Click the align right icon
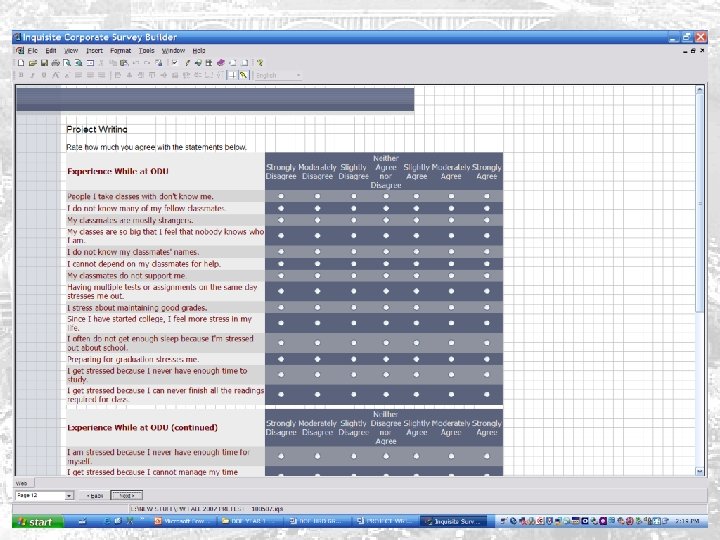Image resolution: width=720 pixels, height=540 pixels. coord(101,75)
